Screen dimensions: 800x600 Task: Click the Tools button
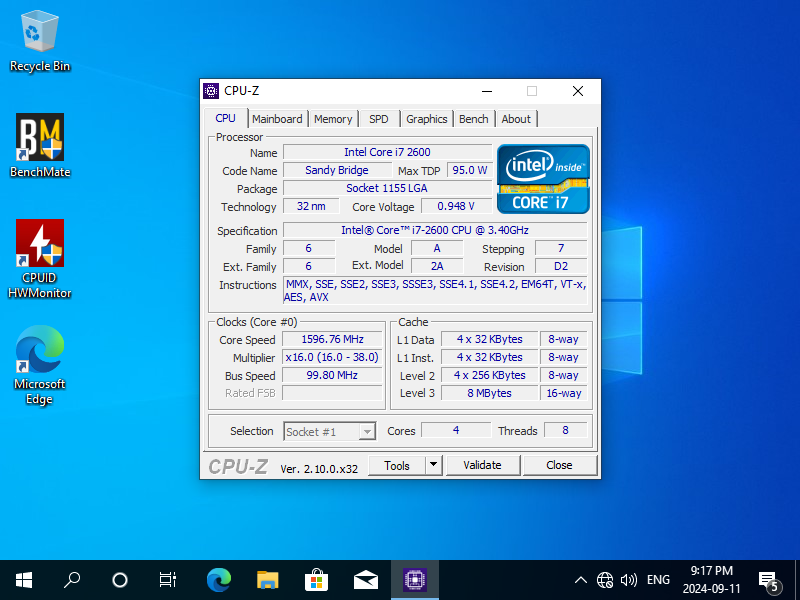(397, 465)
